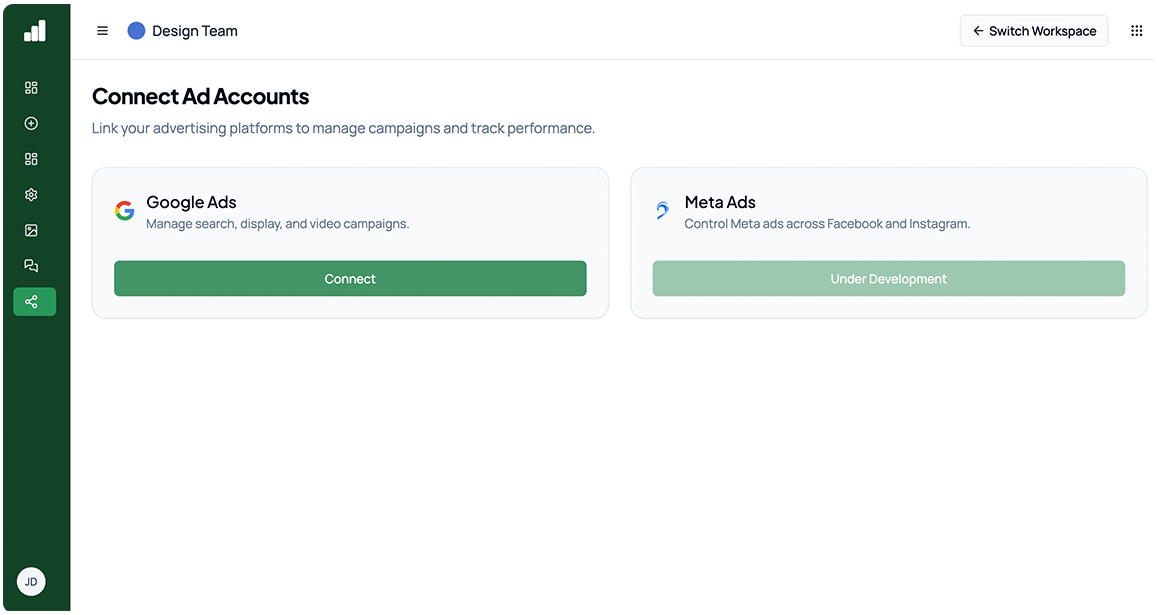
Task: Click the Connect Ad Accounts heading
Action: [x=201, y=97]
